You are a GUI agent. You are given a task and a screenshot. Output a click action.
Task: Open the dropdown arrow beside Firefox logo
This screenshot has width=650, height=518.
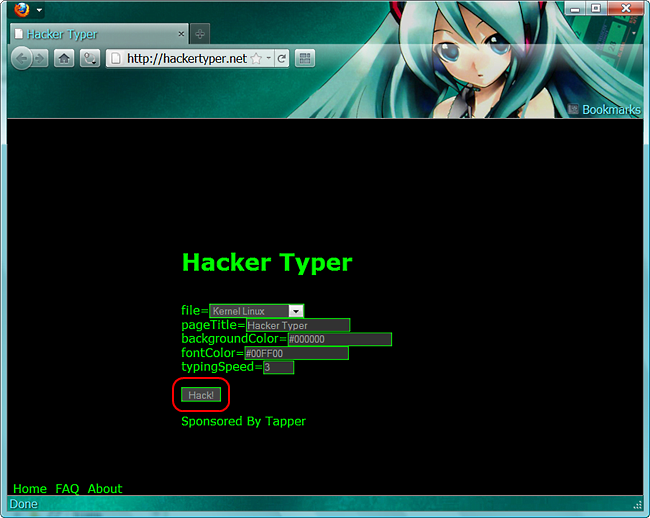[x=39, y=10]
